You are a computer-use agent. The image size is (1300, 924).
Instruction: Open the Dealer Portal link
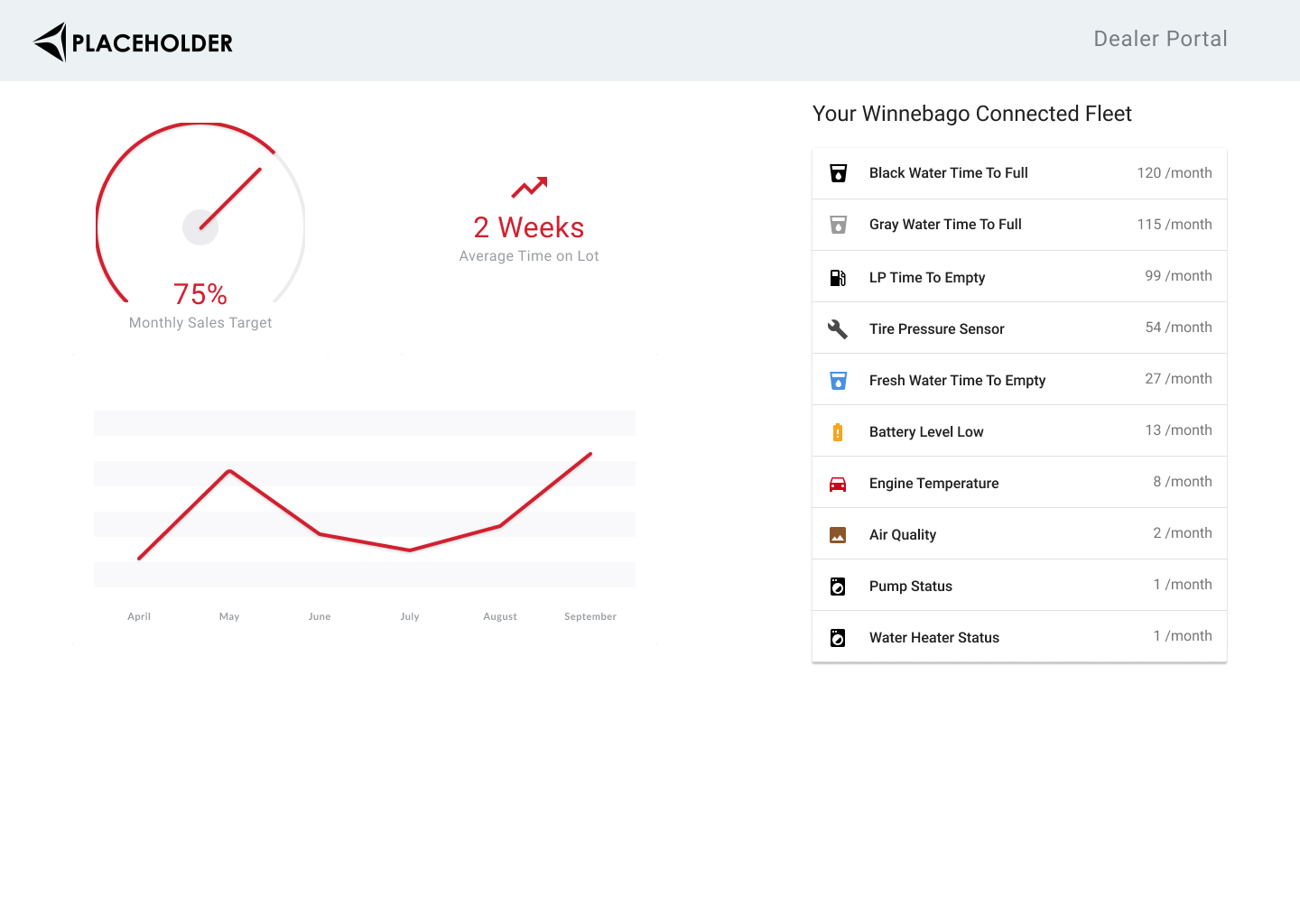(x=1160, y=39)
